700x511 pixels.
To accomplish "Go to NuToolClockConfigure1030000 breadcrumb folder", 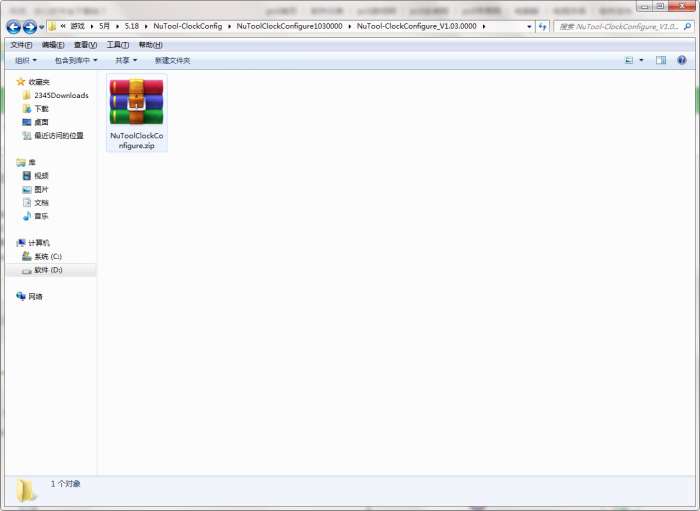I will [x=289, y=26].
